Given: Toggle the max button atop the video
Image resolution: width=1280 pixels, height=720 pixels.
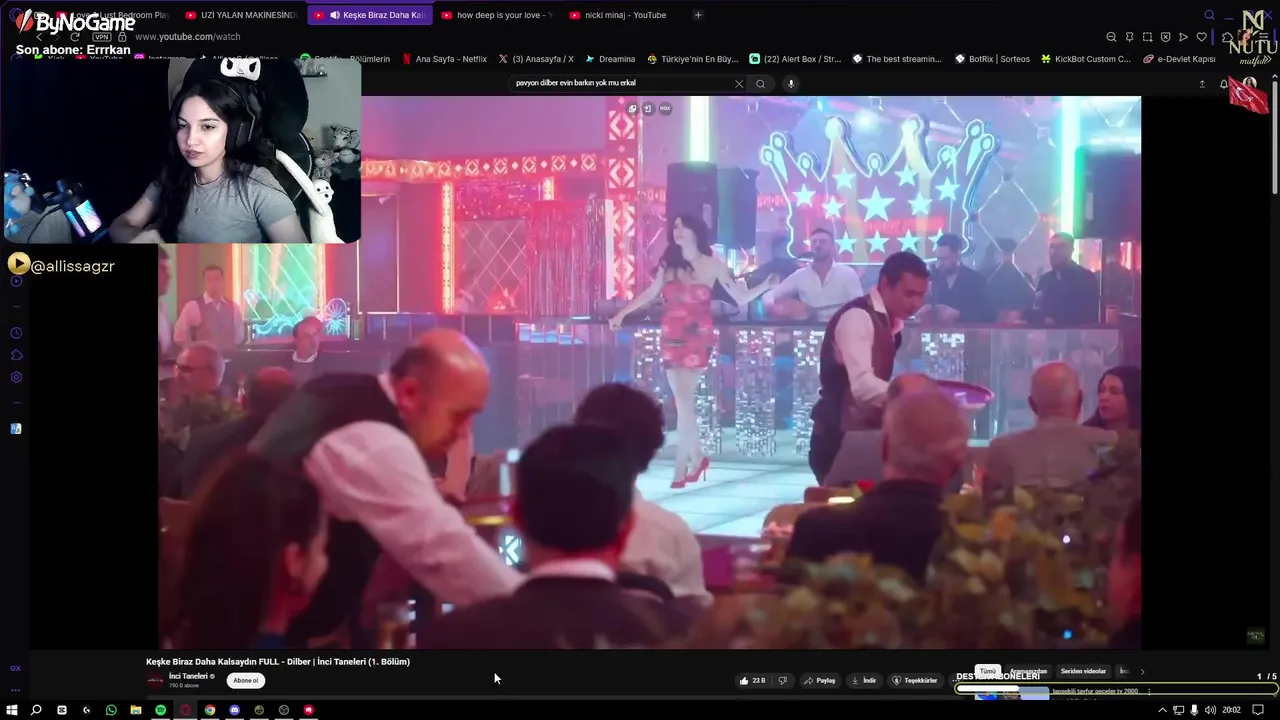Looking at the screenshot, I should [665, 108].
